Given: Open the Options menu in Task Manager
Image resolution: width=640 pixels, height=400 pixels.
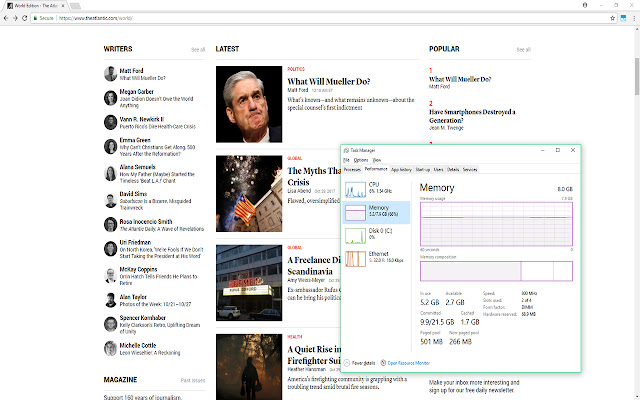Looking at the screenshot, I should [361, 160].
